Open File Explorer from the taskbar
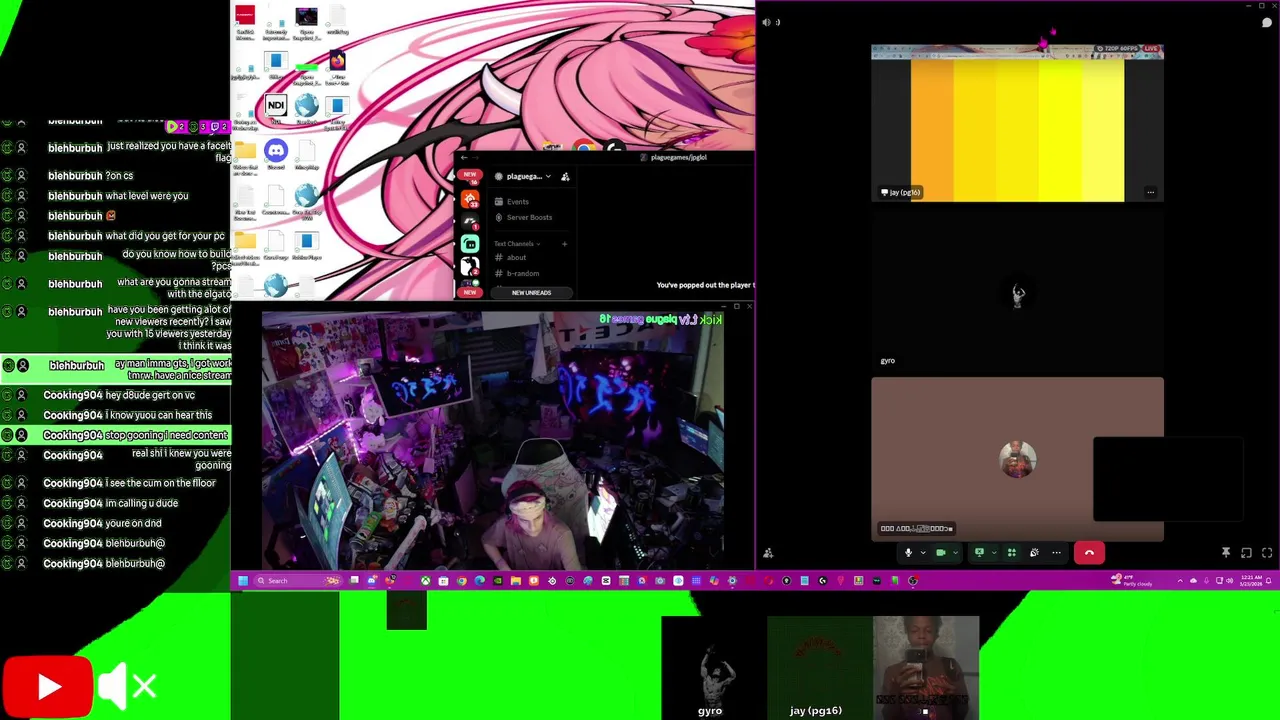1280x720 pixels. pos(515,580)
